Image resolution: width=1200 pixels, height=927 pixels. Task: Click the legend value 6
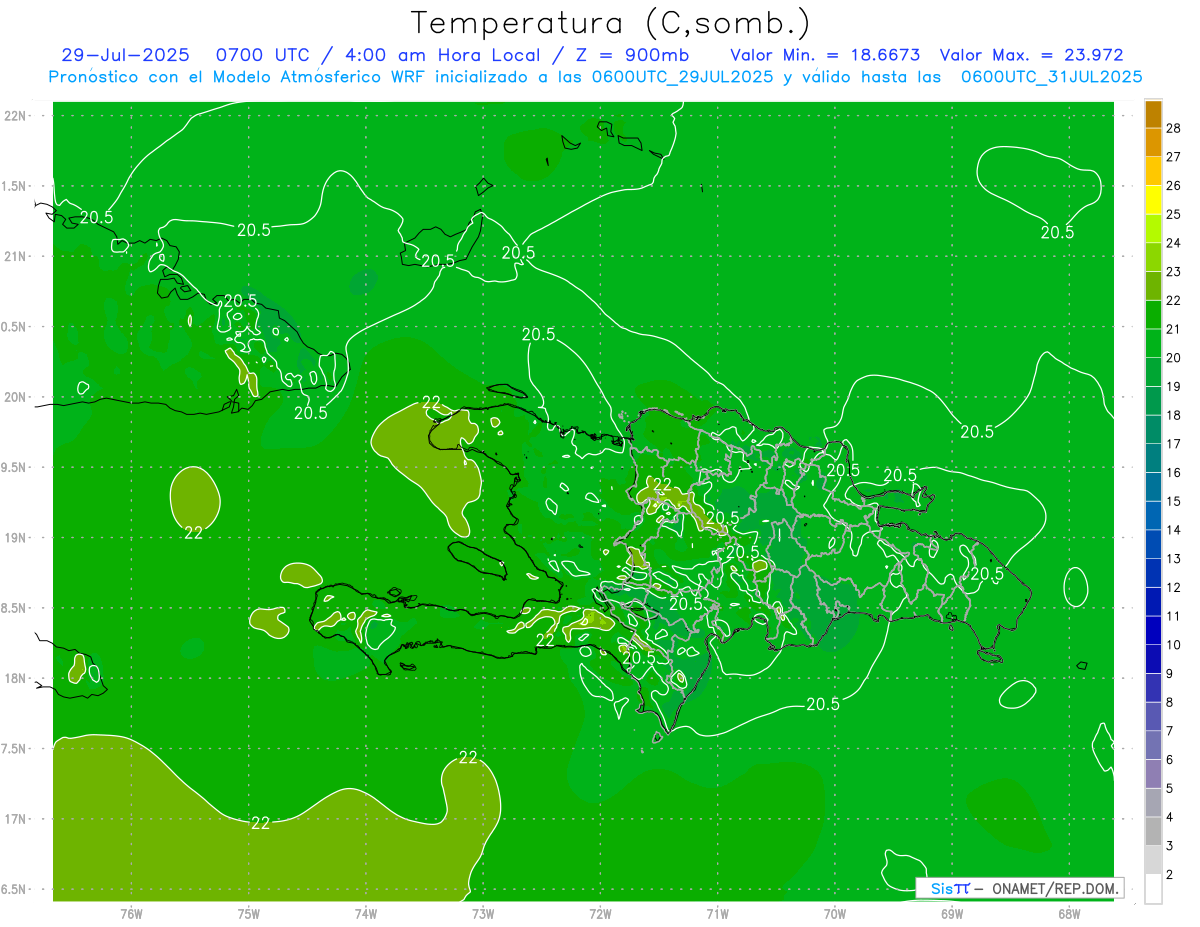(x=1170, y=760)
